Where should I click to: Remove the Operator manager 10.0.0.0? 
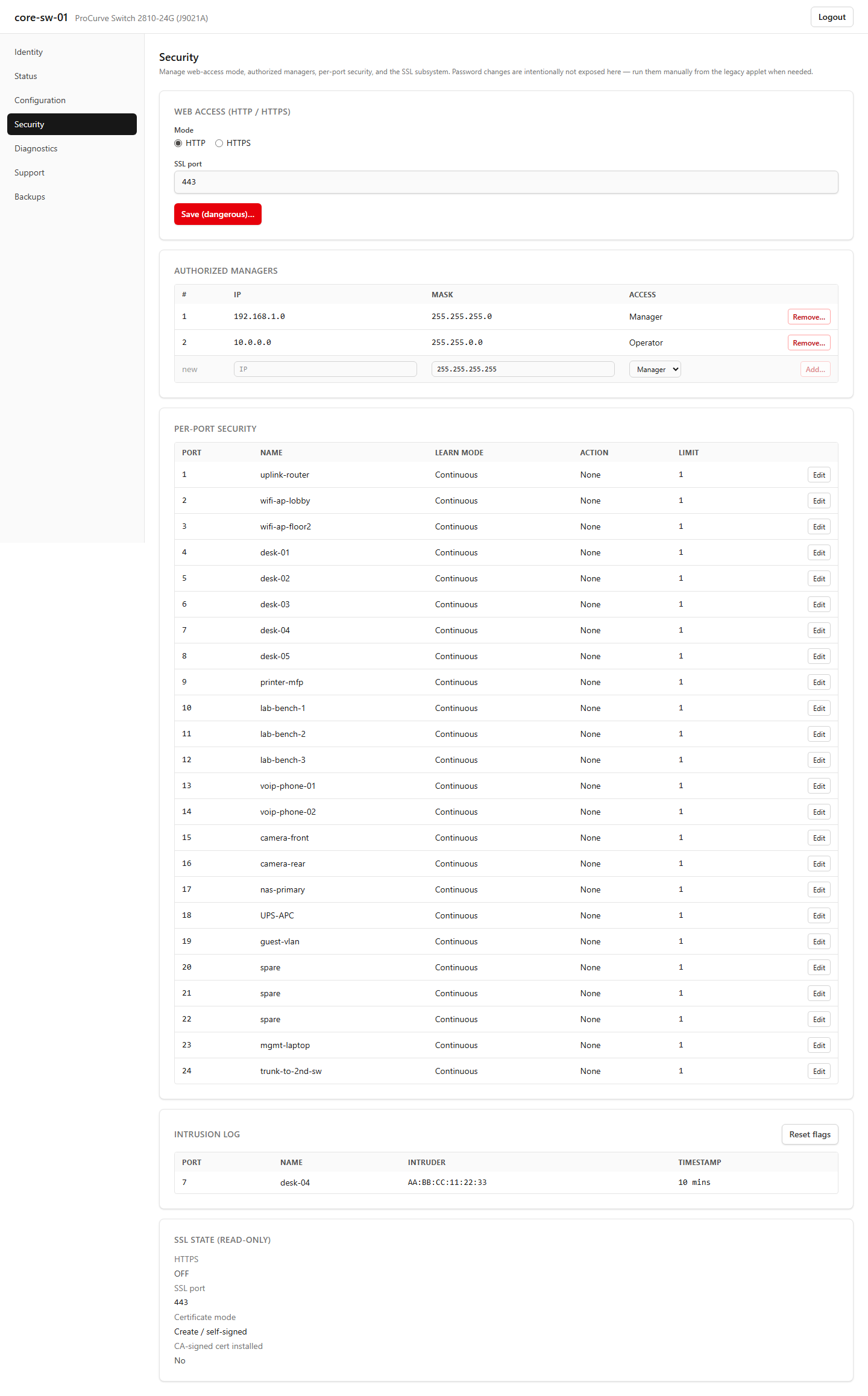[808, 343]
